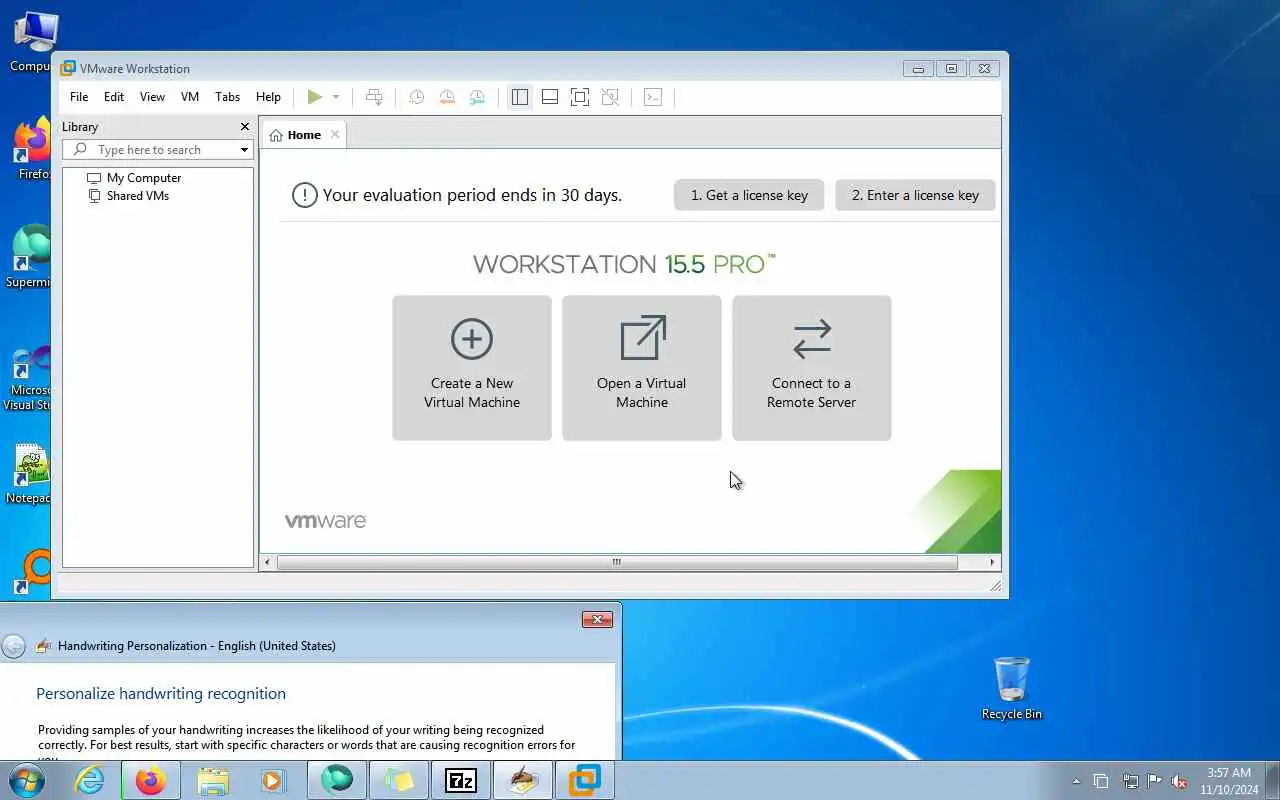
Task: Toggle the library sidebar view icon
Action: click(520, 97)
